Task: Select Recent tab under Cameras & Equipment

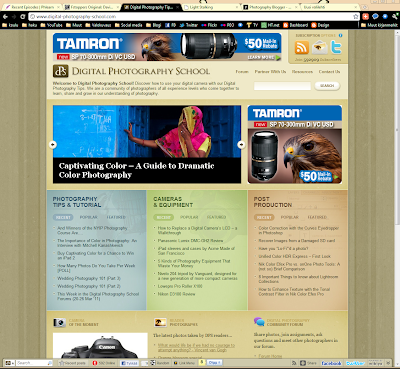Action: coord(163,217)
